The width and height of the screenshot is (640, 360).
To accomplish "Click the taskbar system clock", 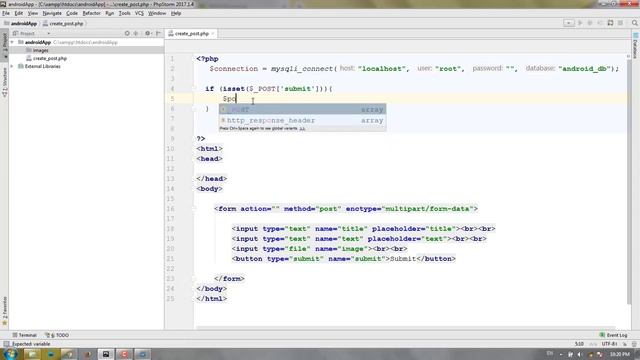I will [620, 354].
